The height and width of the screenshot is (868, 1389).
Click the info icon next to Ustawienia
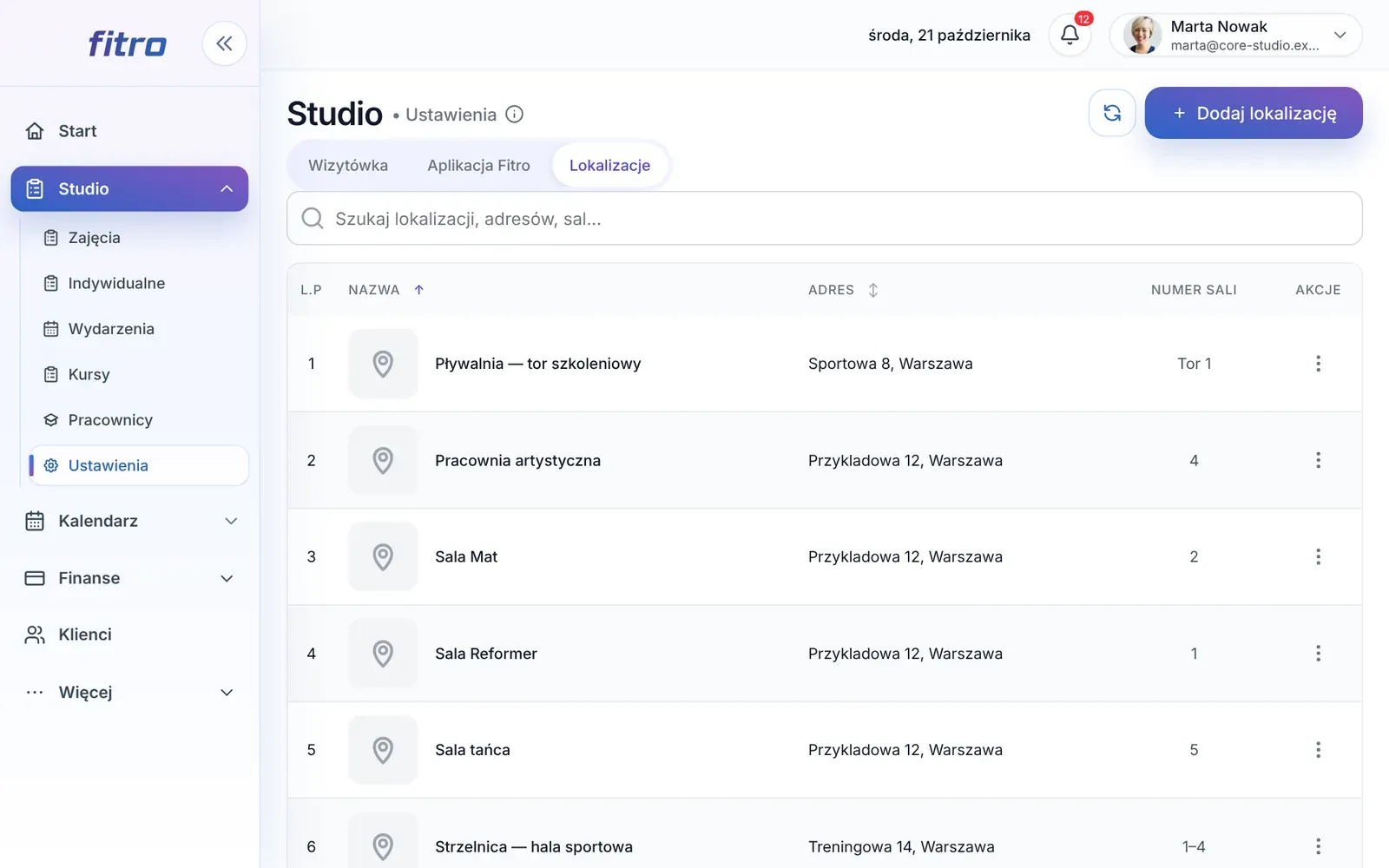click(515, 115)
